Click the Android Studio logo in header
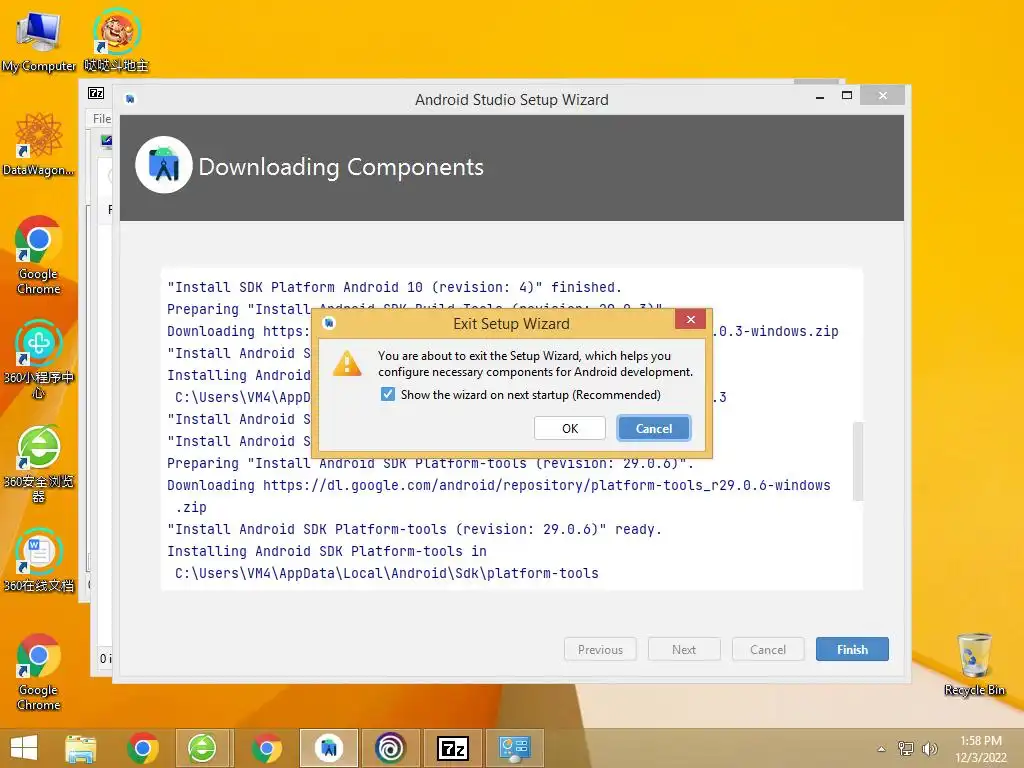The width and height of the screenshot is (1024, 768). point(163,165)
